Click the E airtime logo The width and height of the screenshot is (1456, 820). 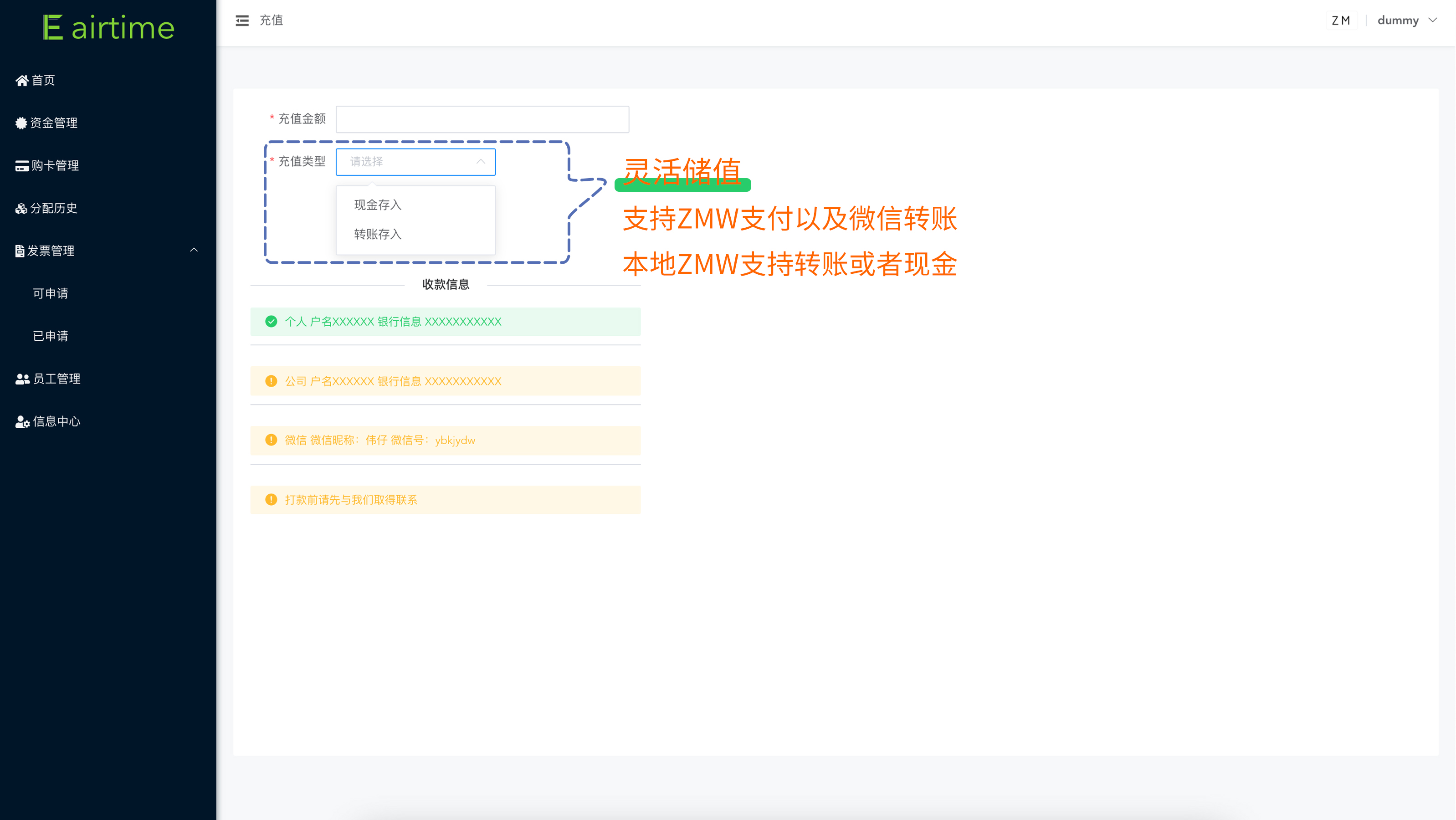pos(108,27)
